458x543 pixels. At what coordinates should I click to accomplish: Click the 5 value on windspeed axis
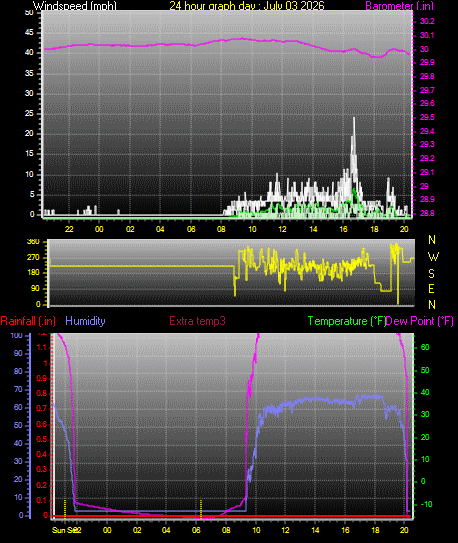pos(32,194)
